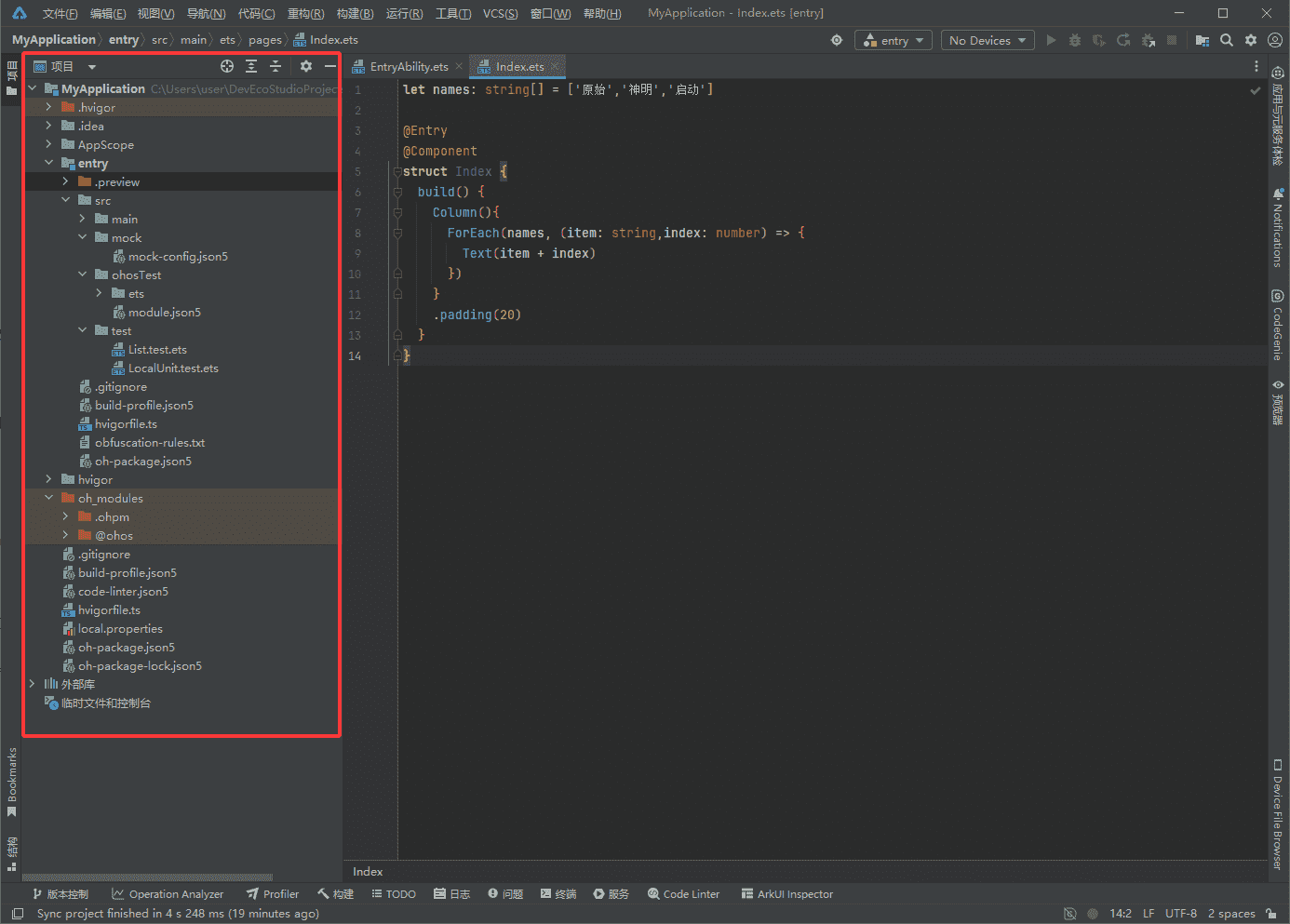Click the Run button in the toolbar
The width and height of the screenshot is (1290, 924).
coord(1051,40)
